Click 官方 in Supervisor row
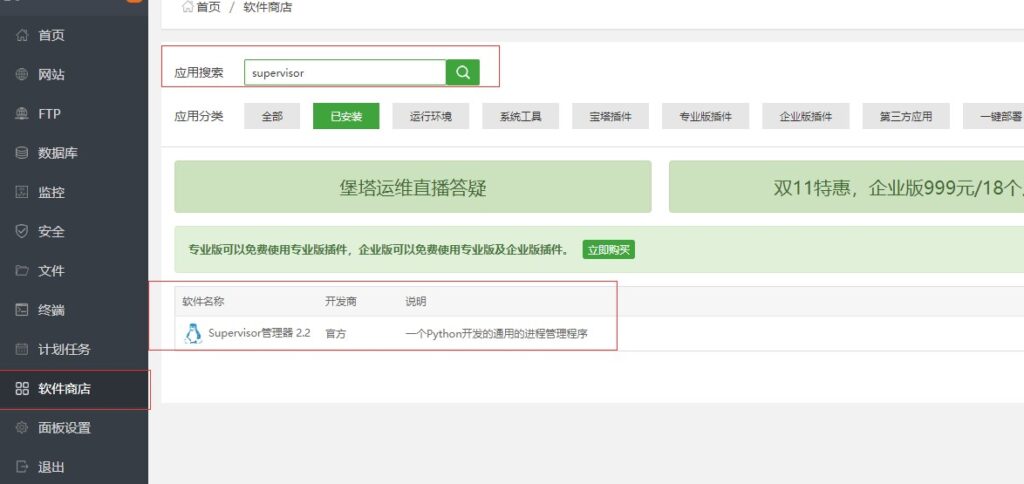The height and width of the screenshot is (484, 1024). tap(336, 333)
